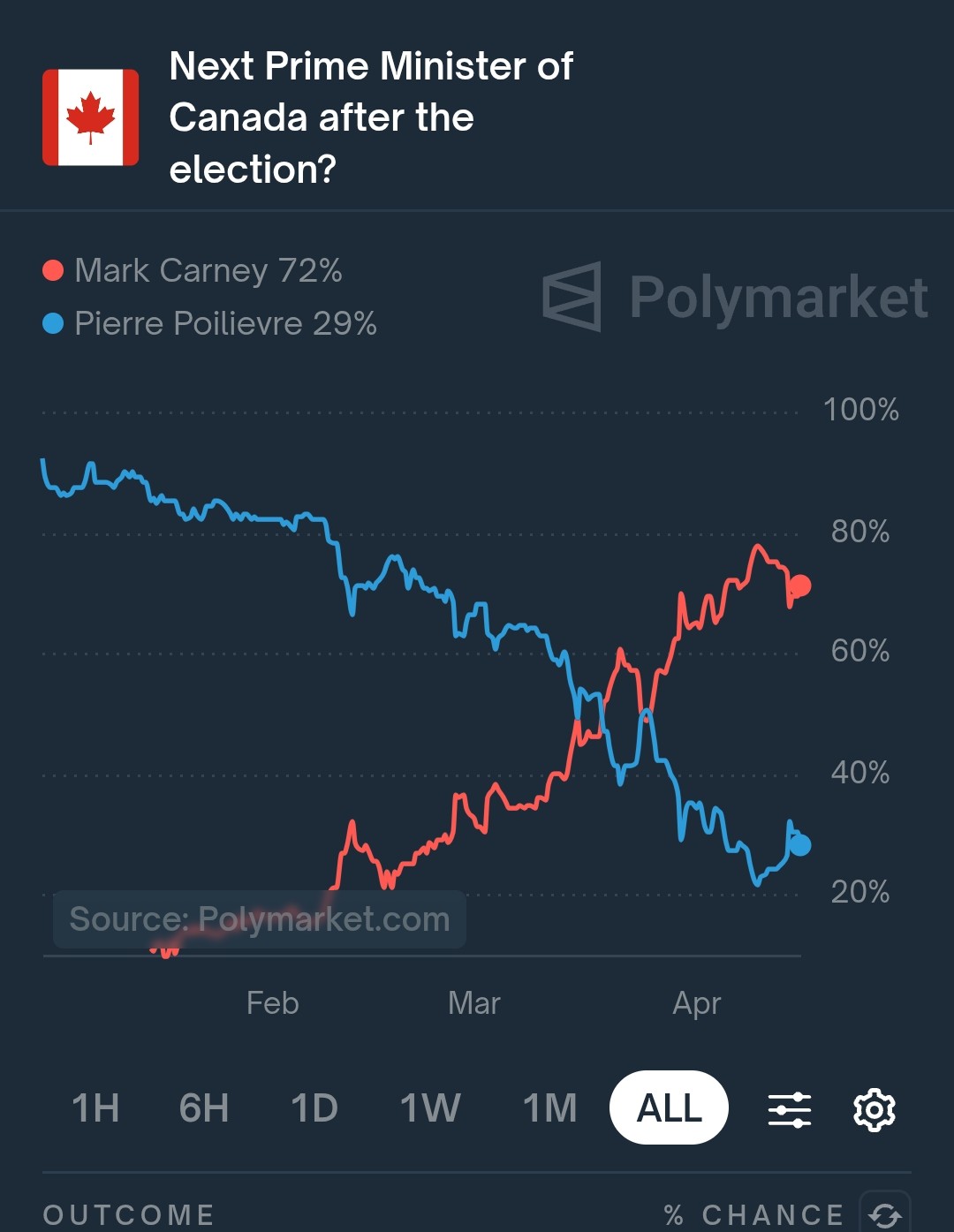Click Pierre Poilievre 29% legend label
Screen dimensions: 954x1232
[x=225, y=323]
